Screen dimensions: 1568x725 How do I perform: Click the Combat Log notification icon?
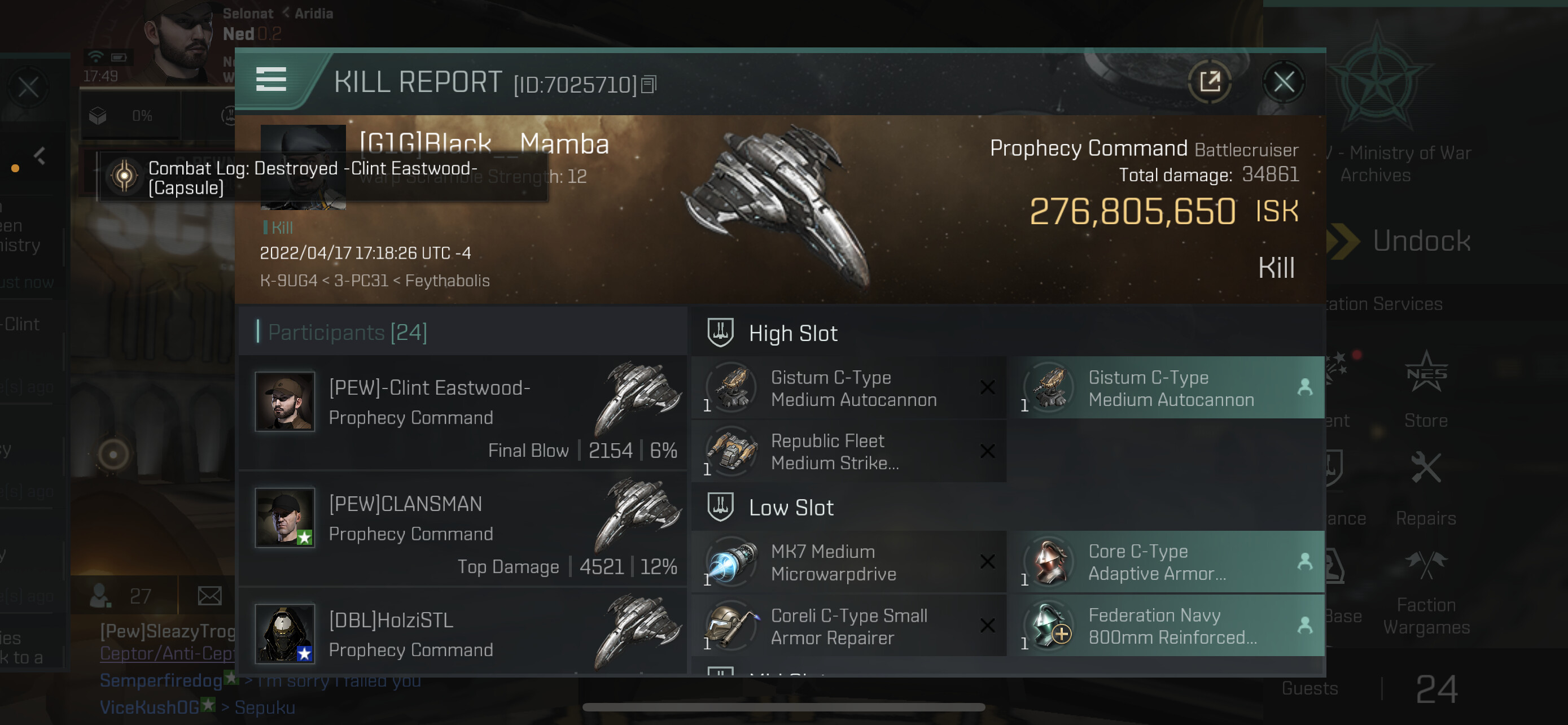pyautogui.click(x=124, y=177)
